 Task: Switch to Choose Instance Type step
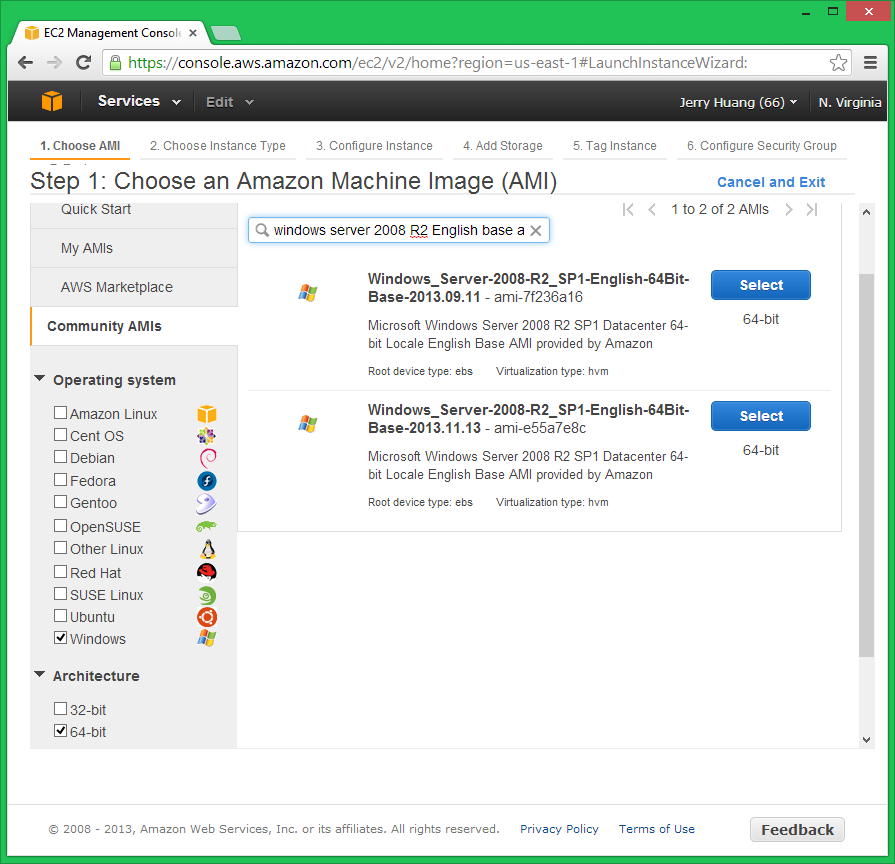coord(217,146)
